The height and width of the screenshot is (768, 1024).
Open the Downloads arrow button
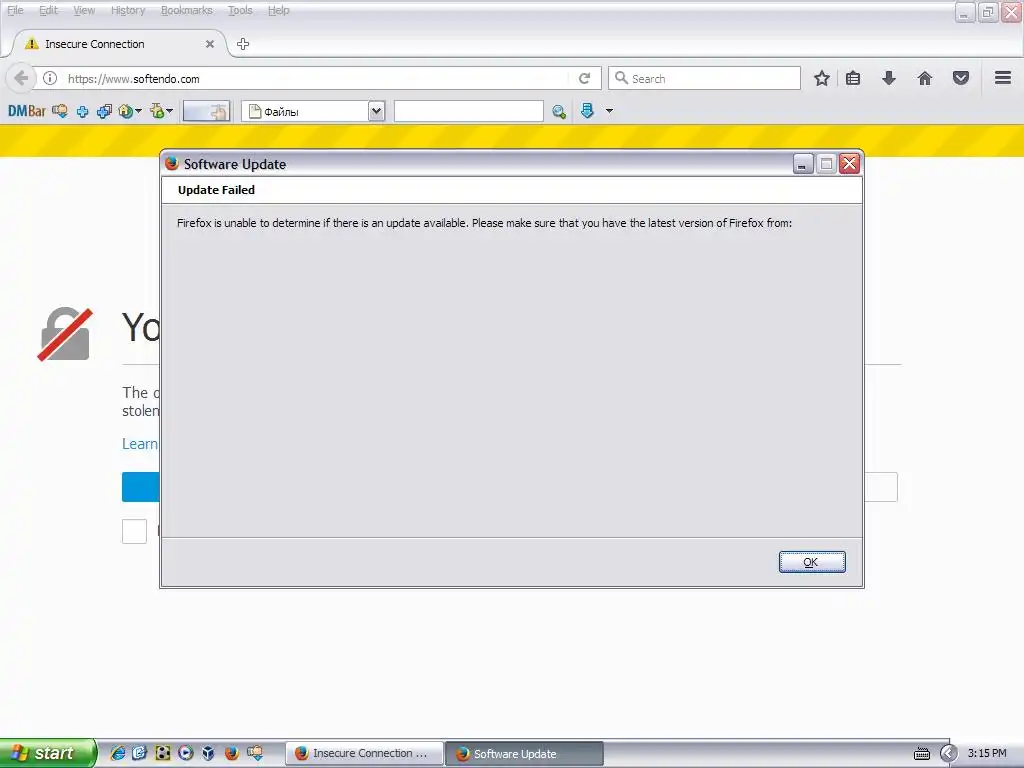[x=889, y=78]
